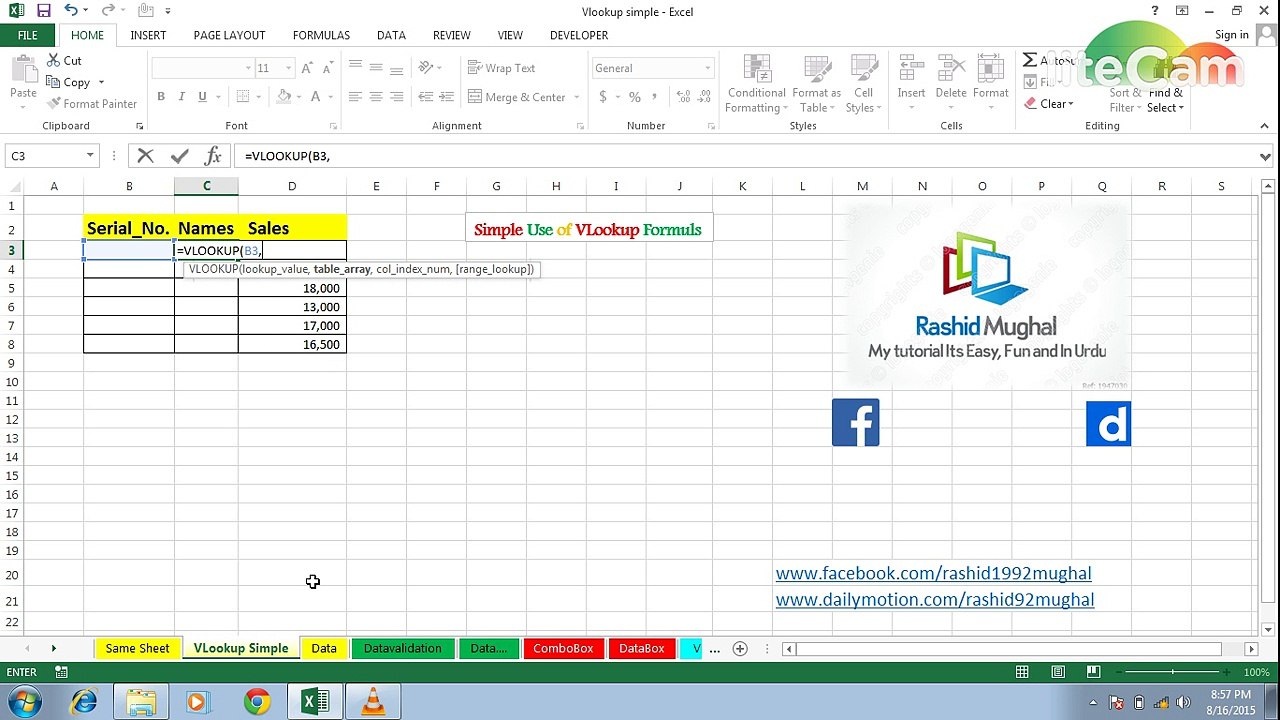
Task: Decrease indent of cell contents
Action: coord(427,97)
